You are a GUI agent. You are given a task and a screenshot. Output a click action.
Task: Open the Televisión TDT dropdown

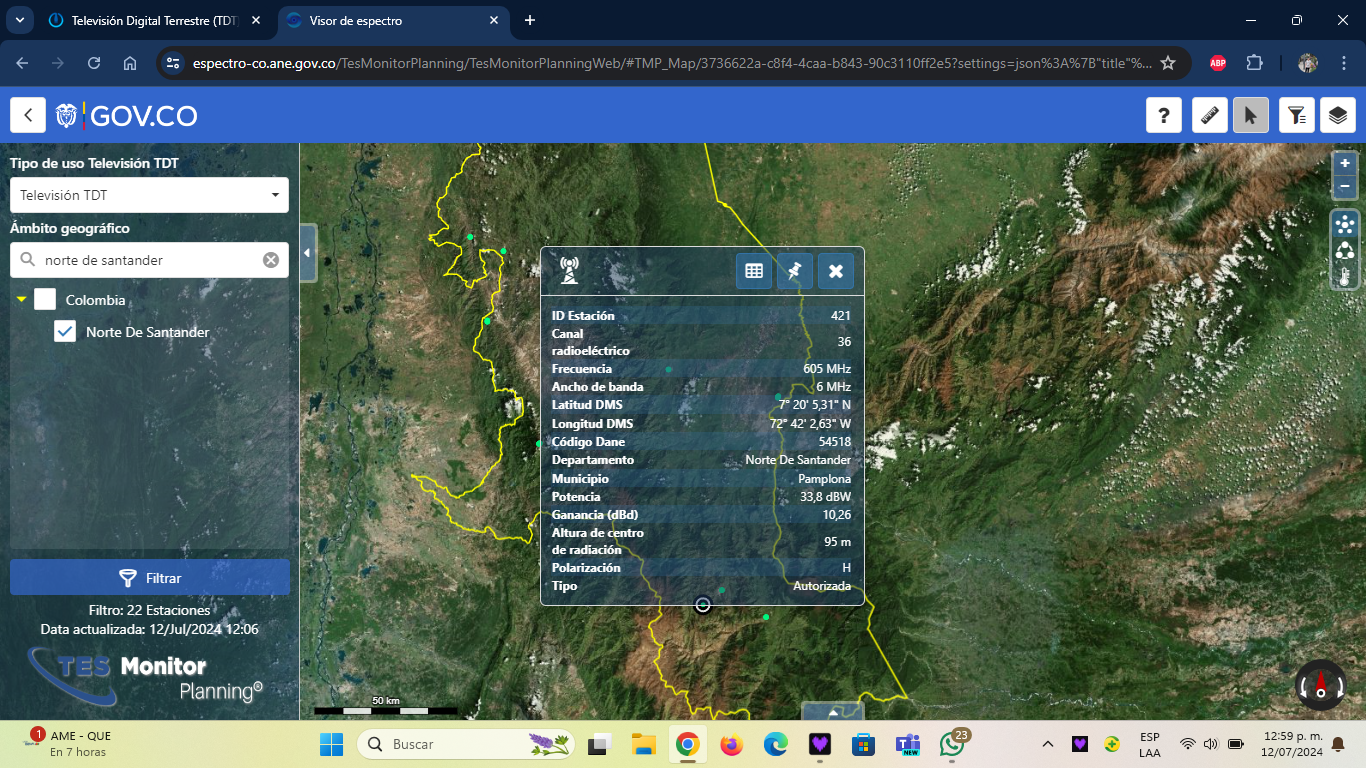[149, 195]
